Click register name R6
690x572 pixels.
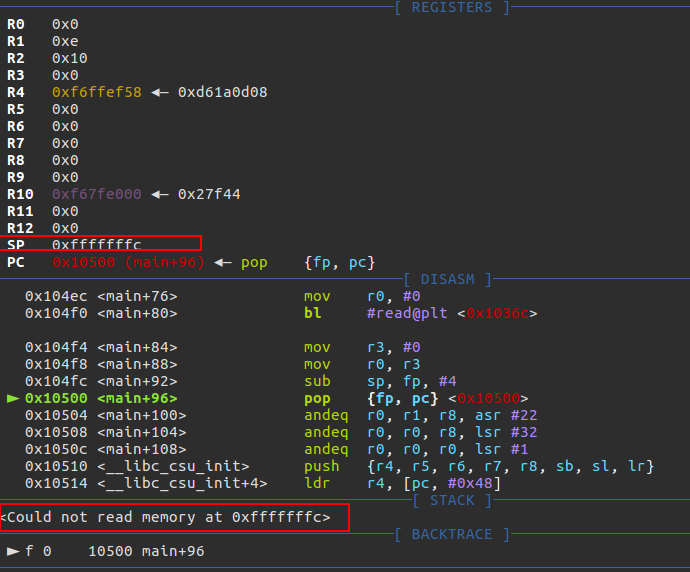(x=16, y=126)
